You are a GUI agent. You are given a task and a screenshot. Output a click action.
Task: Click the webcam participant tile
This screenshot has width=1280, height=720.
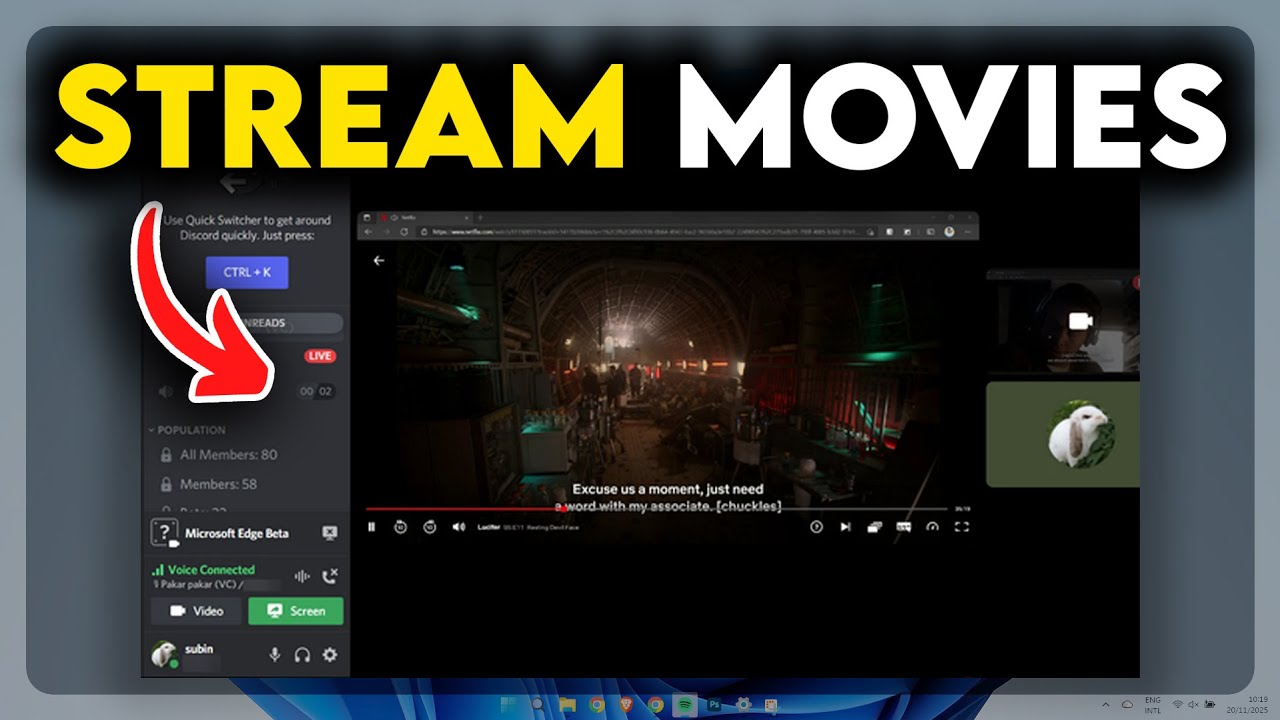[1063, 320]
